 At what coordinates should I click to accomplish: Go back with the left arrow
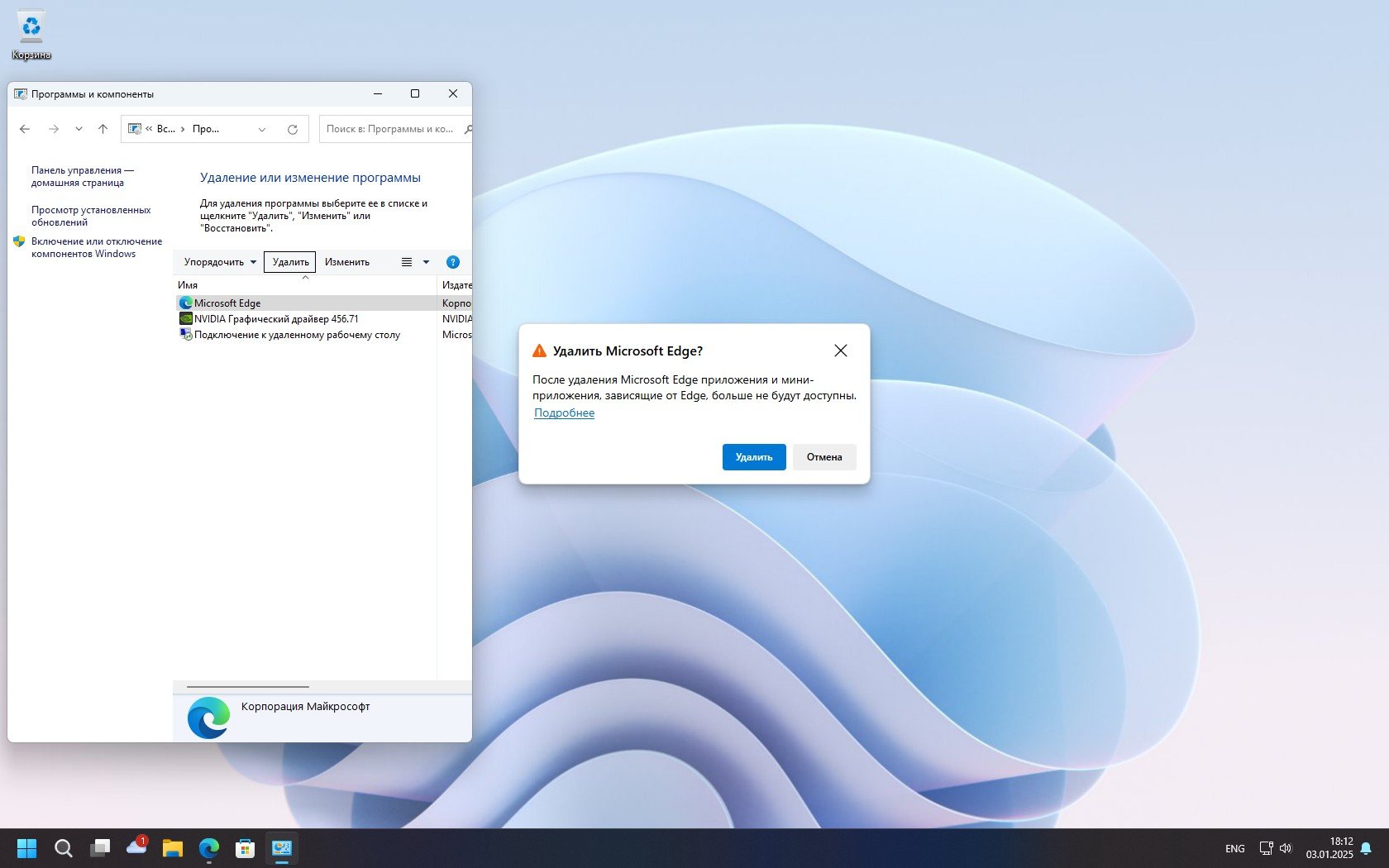(25, 129)
